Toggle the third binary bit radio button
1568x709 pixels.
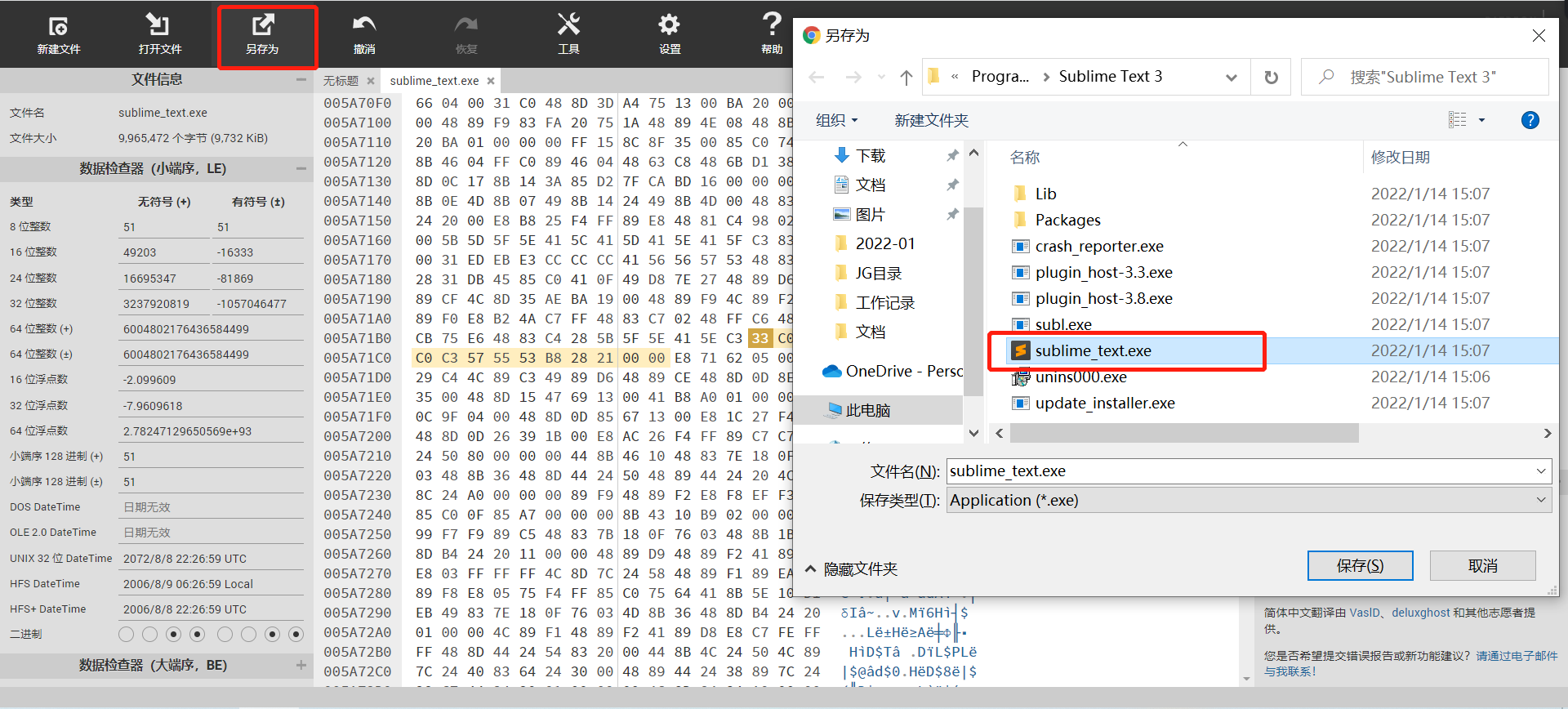(173, 634)
